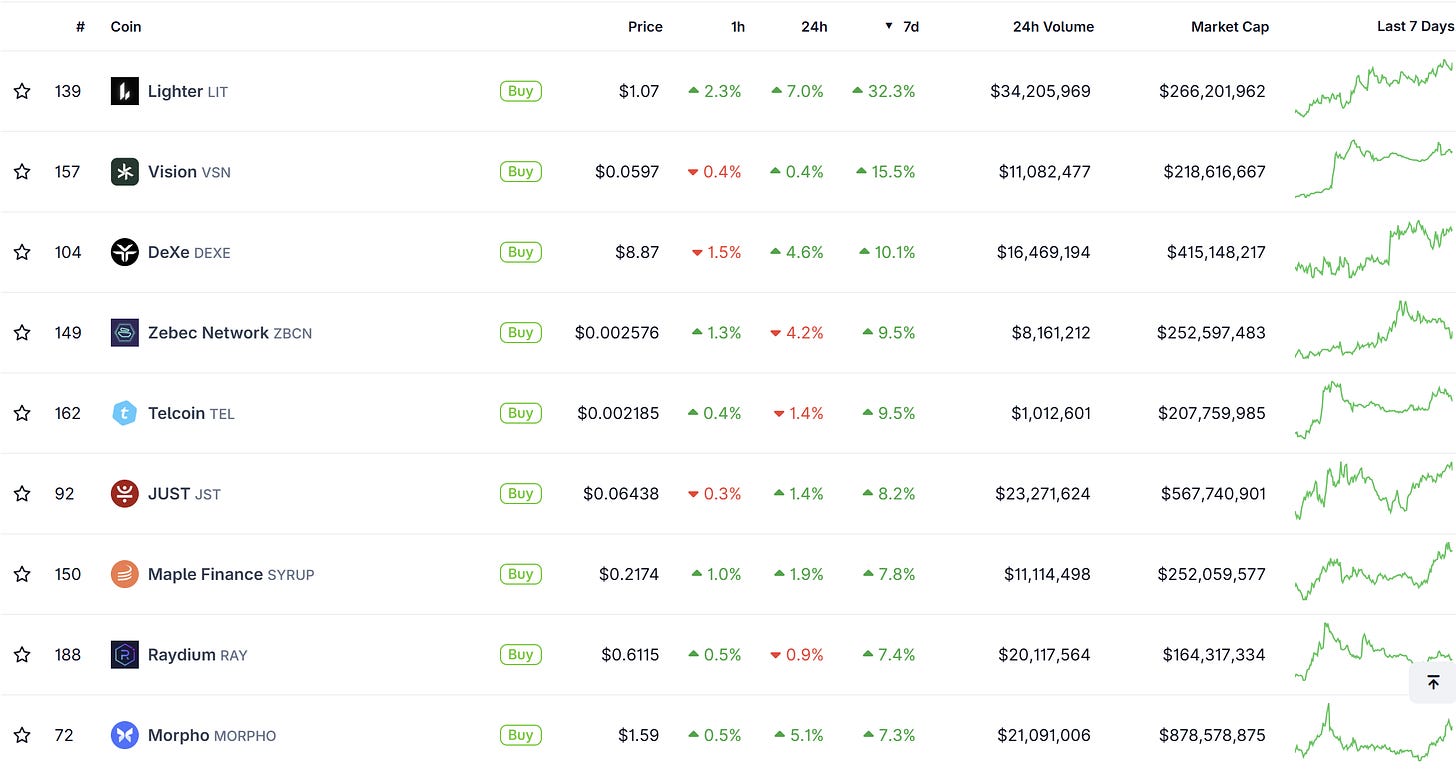Open Zebec Network's 7-day sparkline chart
Viewport: 1456px width, 772px height.
click(x=1374, y=330)
